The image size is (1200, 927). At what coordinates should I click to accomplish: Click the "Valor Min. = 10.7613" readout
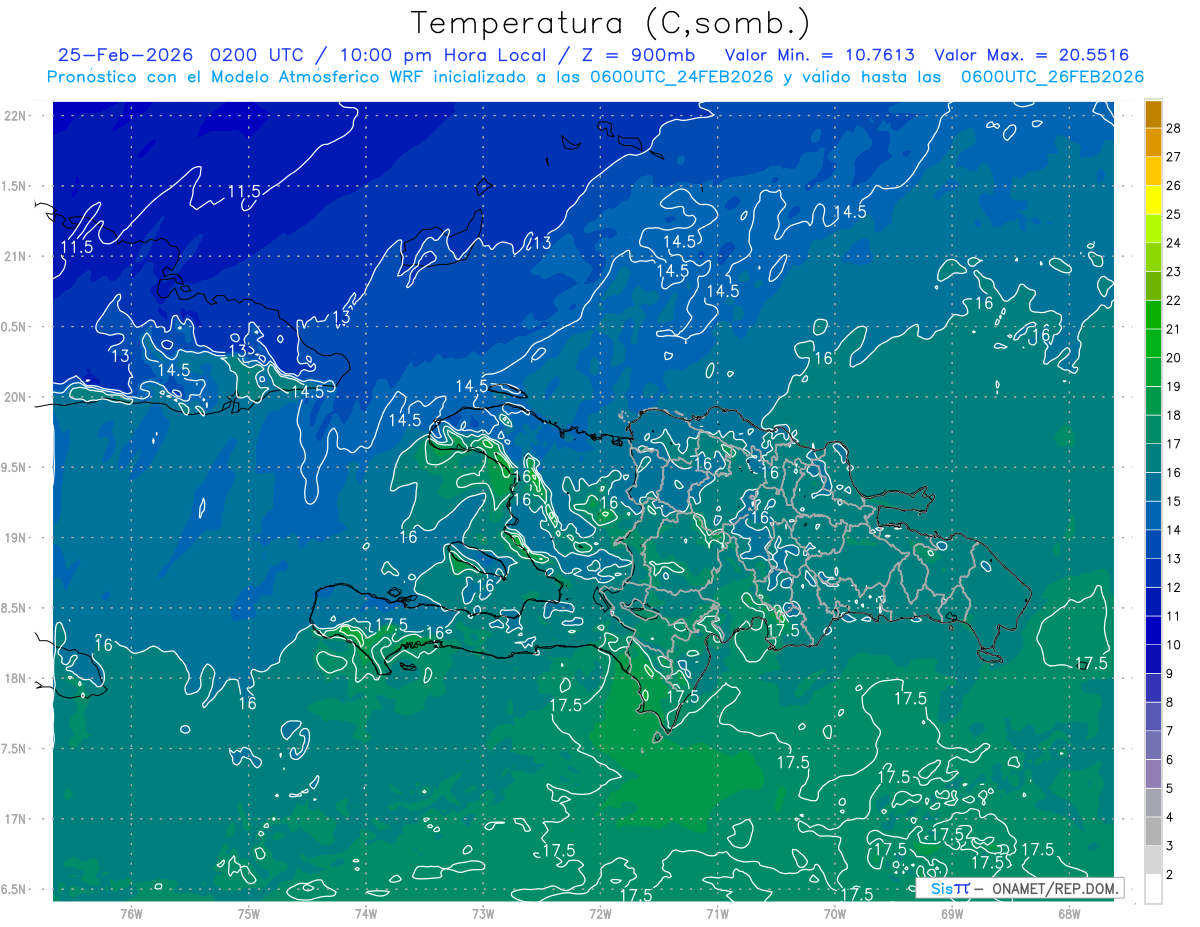point(819,55)
